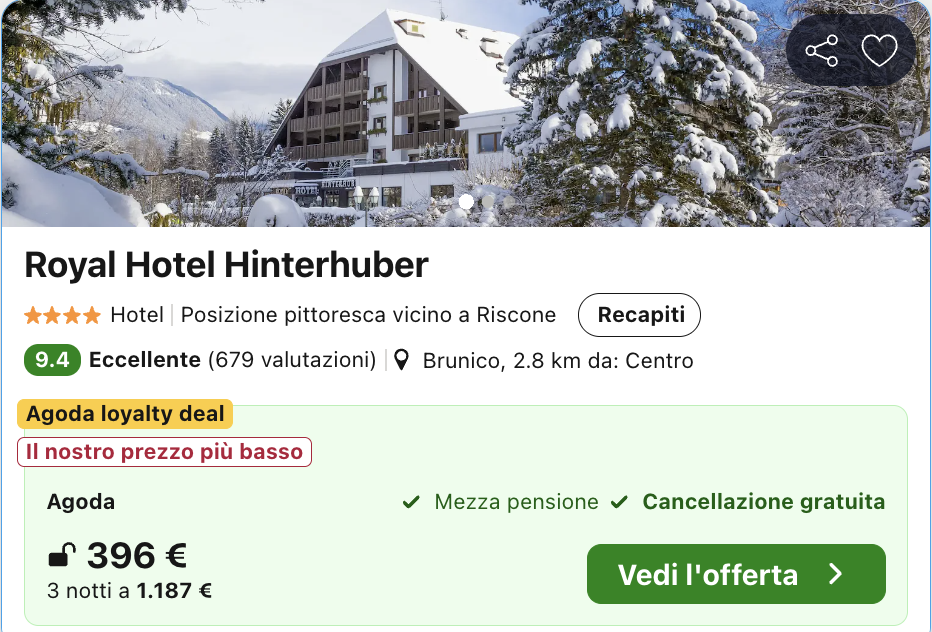Click the location pin icon near Brunico
The image size is (932, 632).
[x=402, y=360]
